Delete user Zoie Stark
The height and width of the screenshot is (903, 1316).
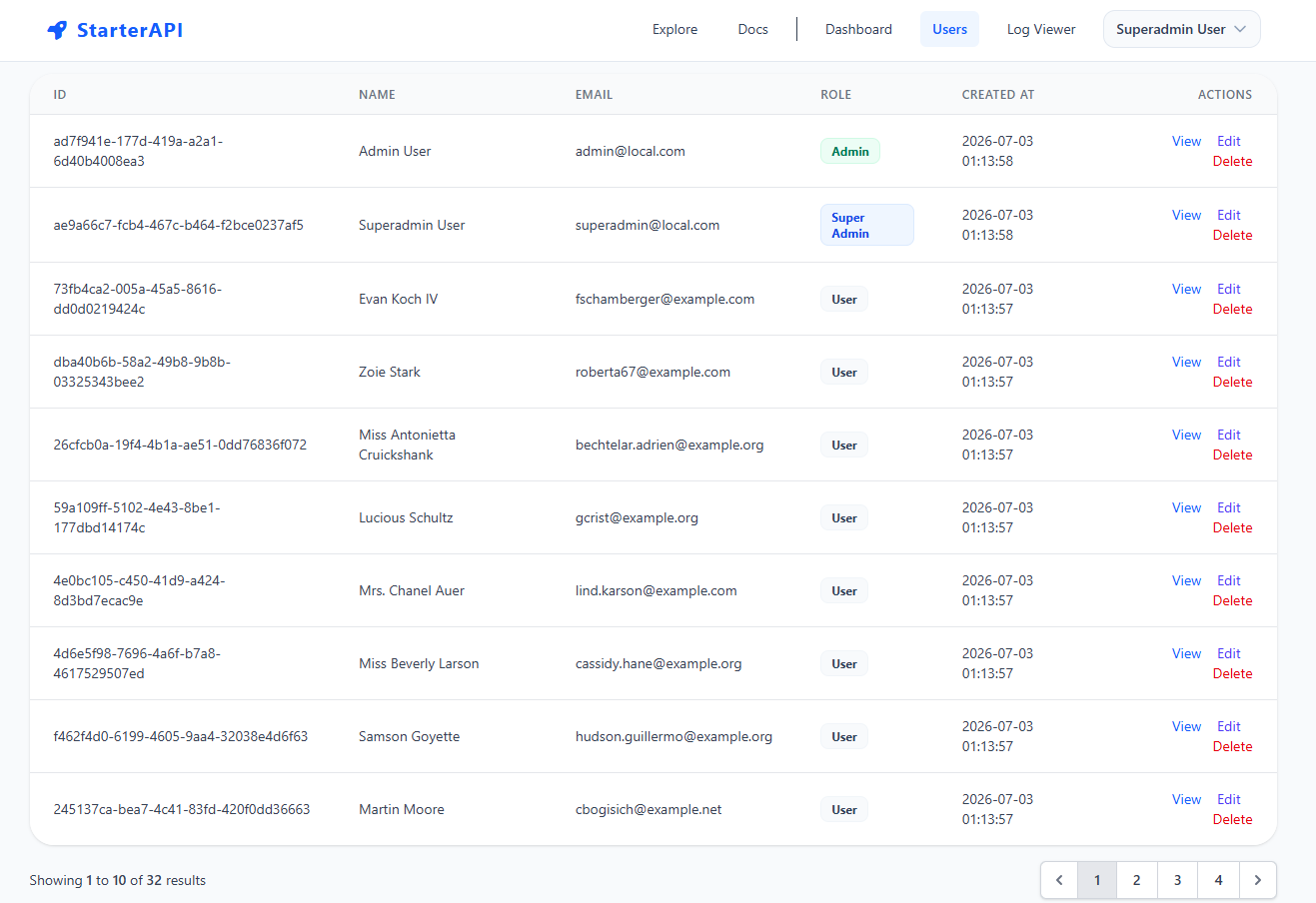pos(1232,382)
